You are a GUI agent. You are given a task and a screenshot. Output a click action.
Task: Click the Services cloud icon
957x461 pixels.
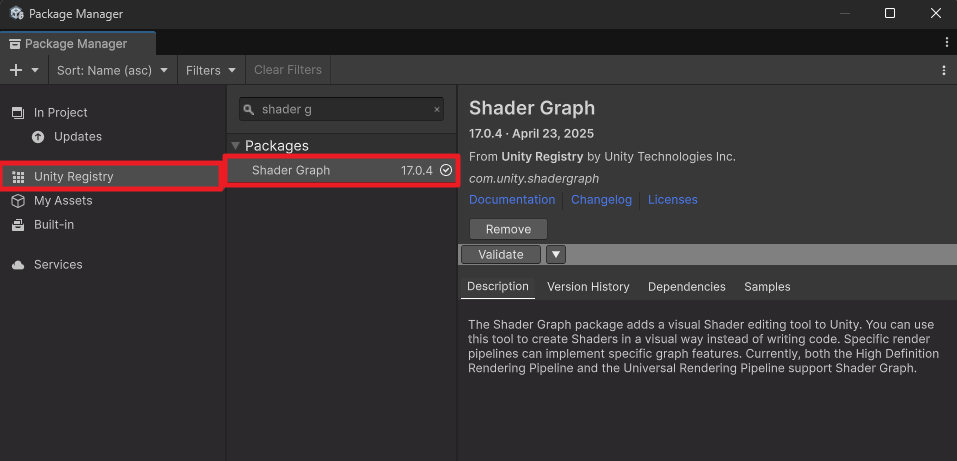(18, 265)
